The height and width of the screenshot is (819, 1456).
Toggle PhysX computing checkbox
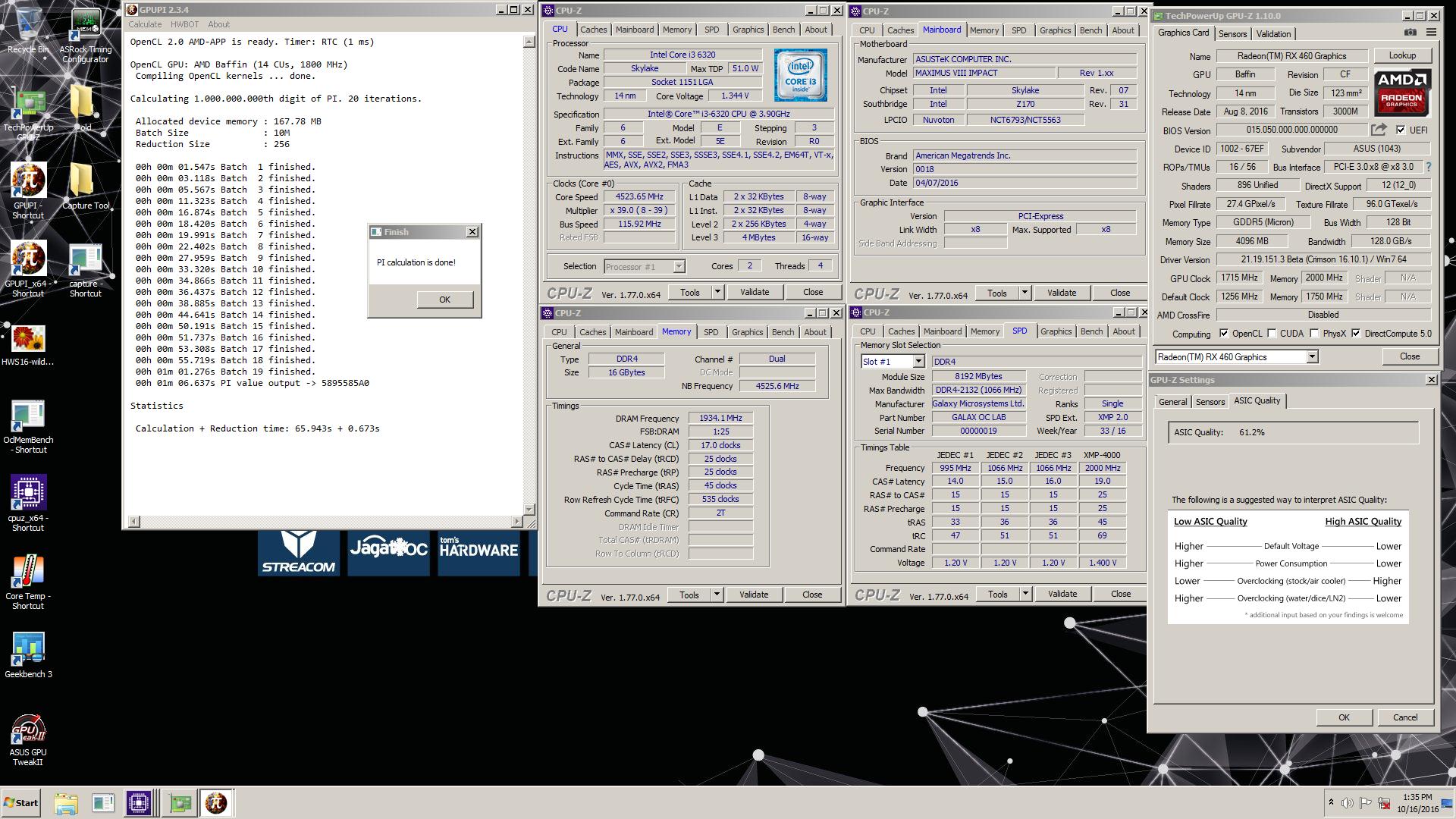pyautogui.click(x=1313, y=334)
